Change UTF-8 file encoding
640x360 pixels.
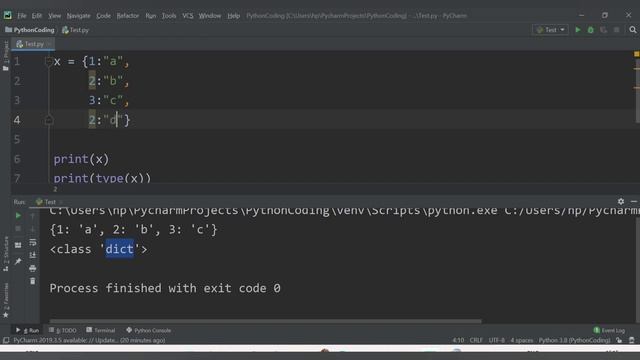tap(496, 340)
